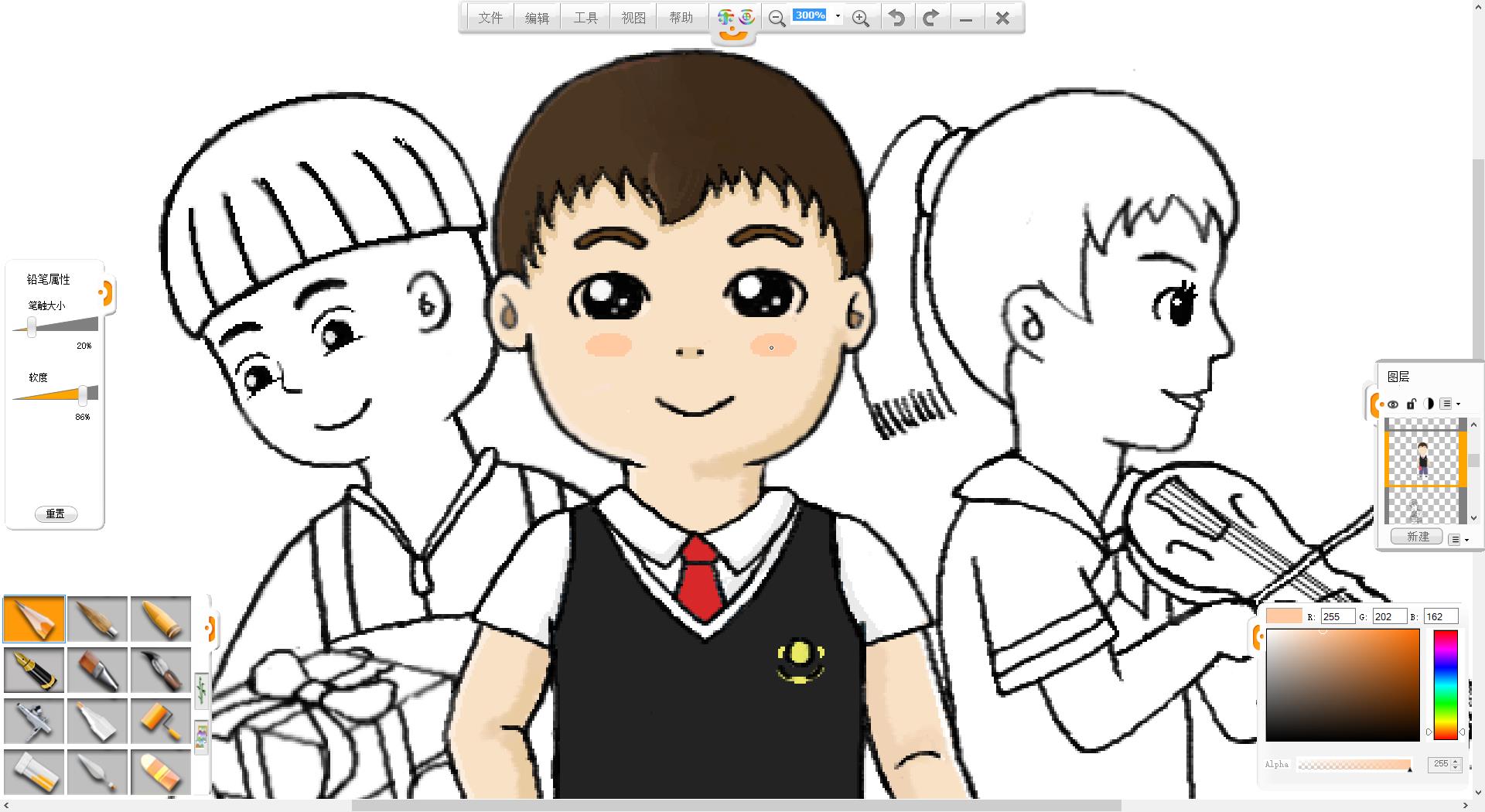This screenshot has width=1485, height=812.
Task: Select the fountain pen tool
Action: coord(34,670)
